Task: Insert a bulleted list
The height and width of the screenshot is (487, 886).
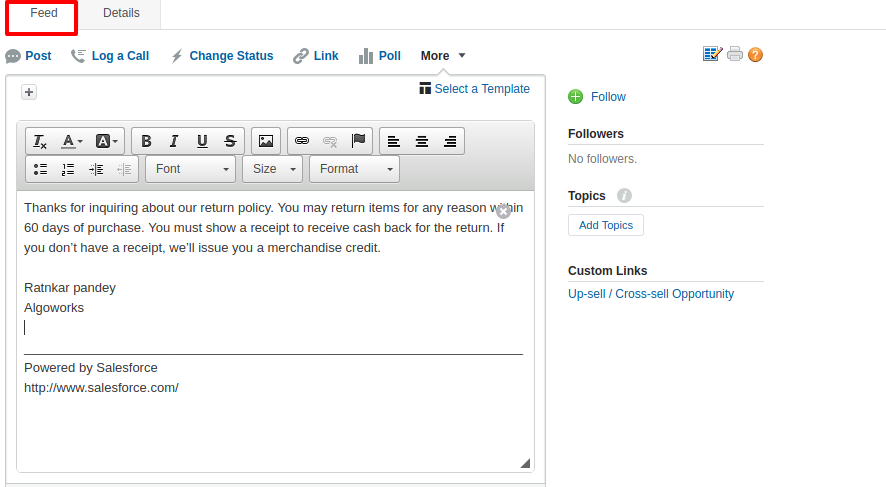Action: pyautogui.click(x=40, y=170)
